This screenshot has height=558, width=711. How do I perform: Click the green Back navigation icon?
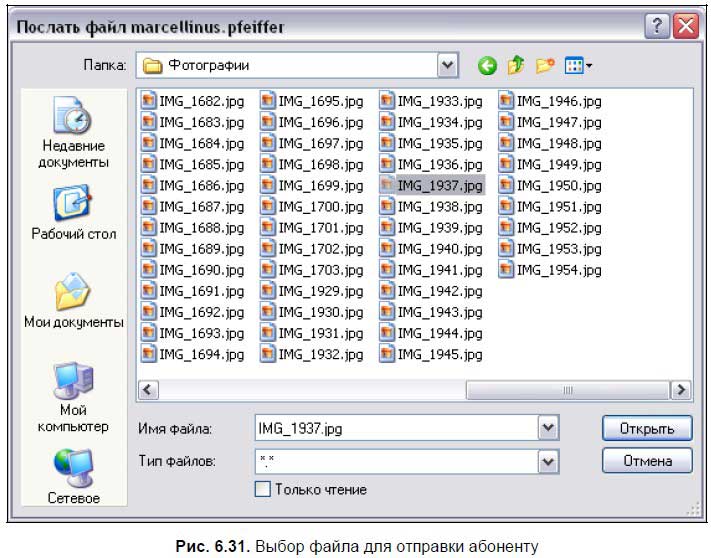[x=487, y=66]
